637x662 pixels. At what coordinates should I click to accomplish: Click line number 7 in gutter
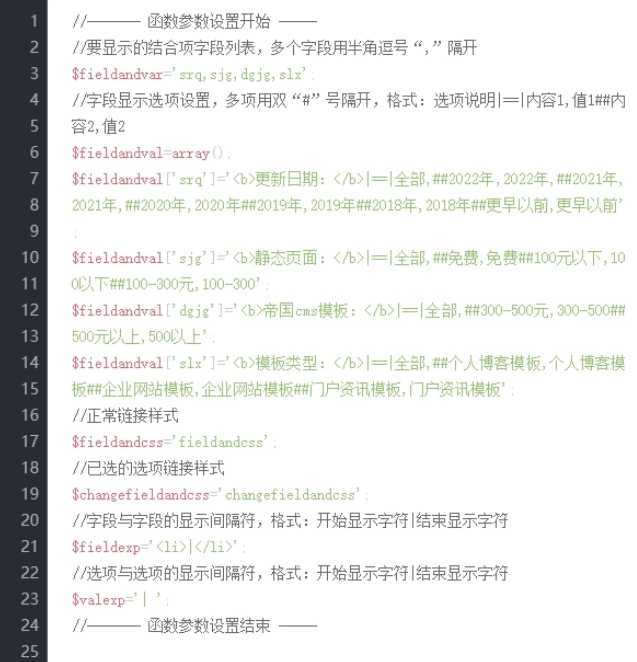[x=34, y=178]
